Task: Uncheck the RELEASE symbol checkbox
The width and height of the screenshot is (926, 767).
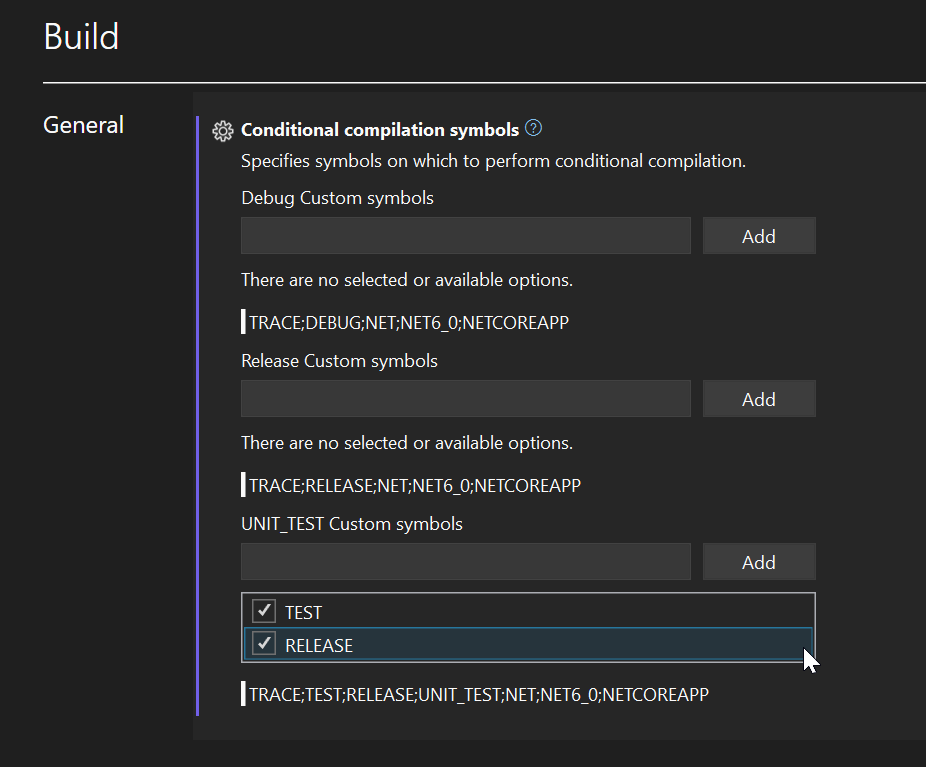Action: coord(263,644)
